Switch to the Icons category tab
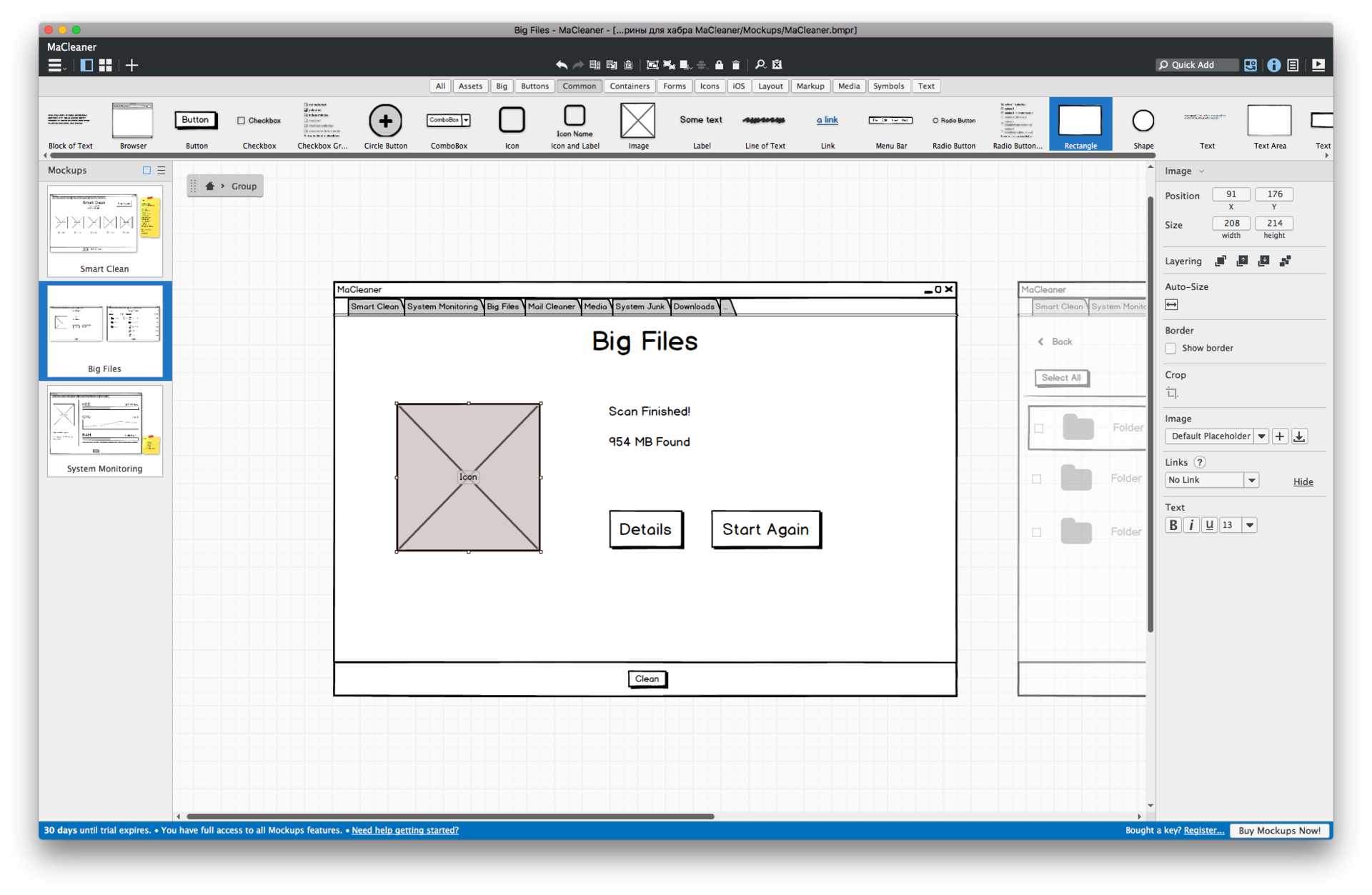 tap(709, 86)
